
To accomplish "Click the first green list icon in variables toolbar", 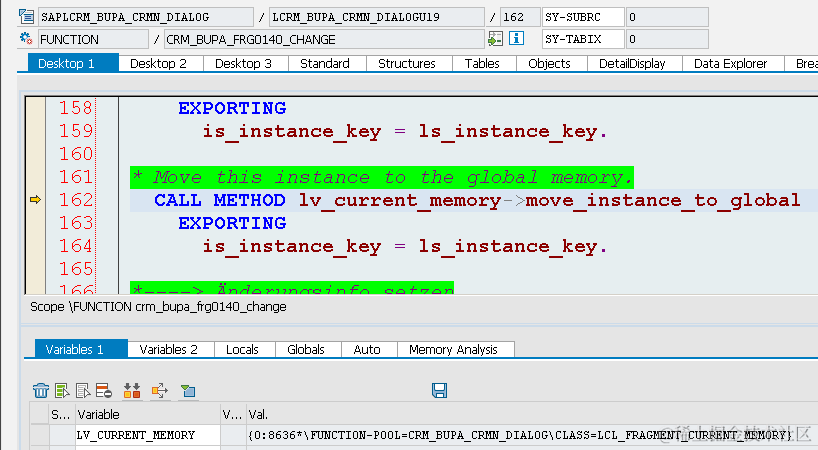I will pos(62,390).
